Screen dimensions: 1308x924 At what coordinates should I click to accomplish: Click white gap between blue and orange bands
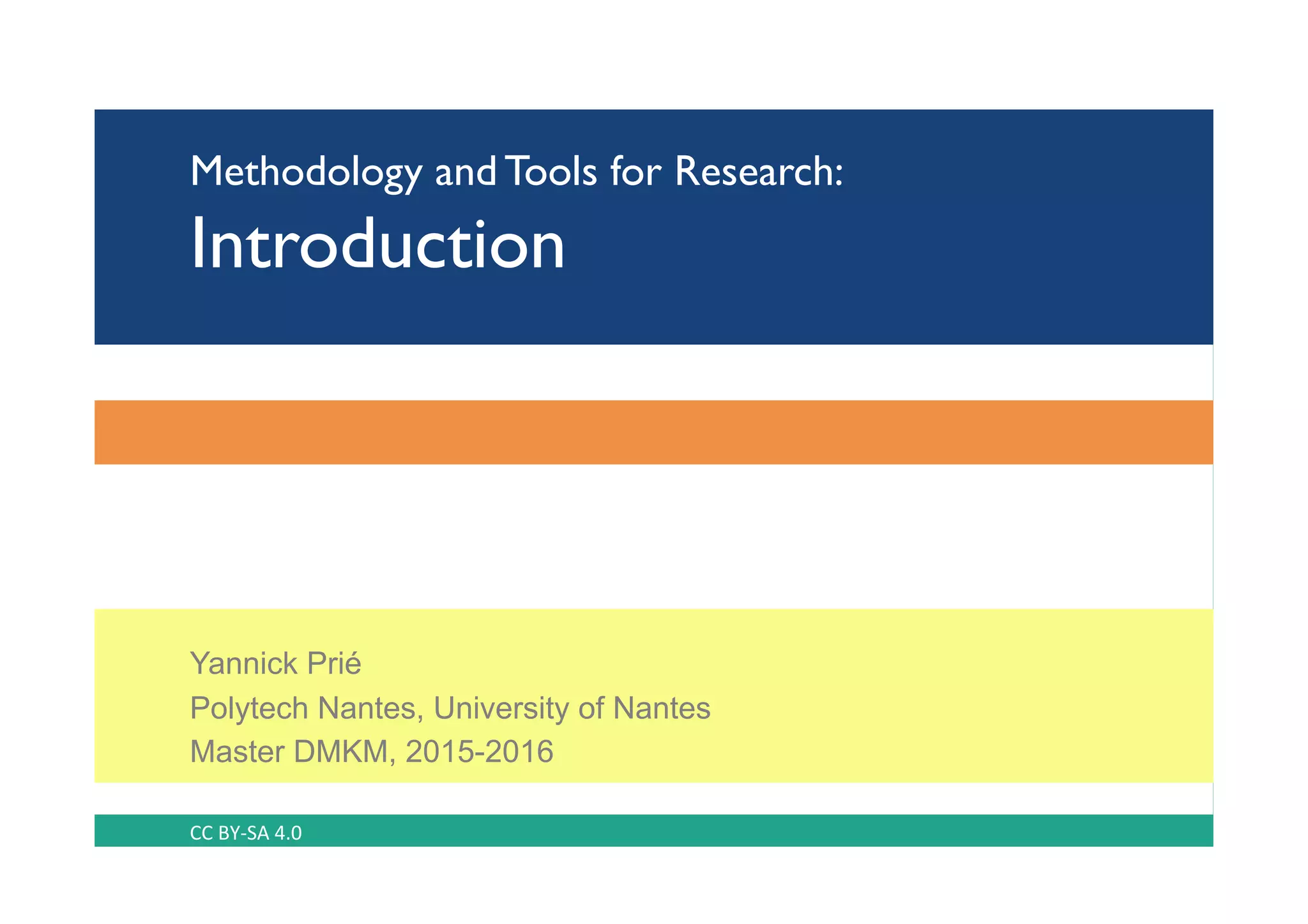pos(653,372)
